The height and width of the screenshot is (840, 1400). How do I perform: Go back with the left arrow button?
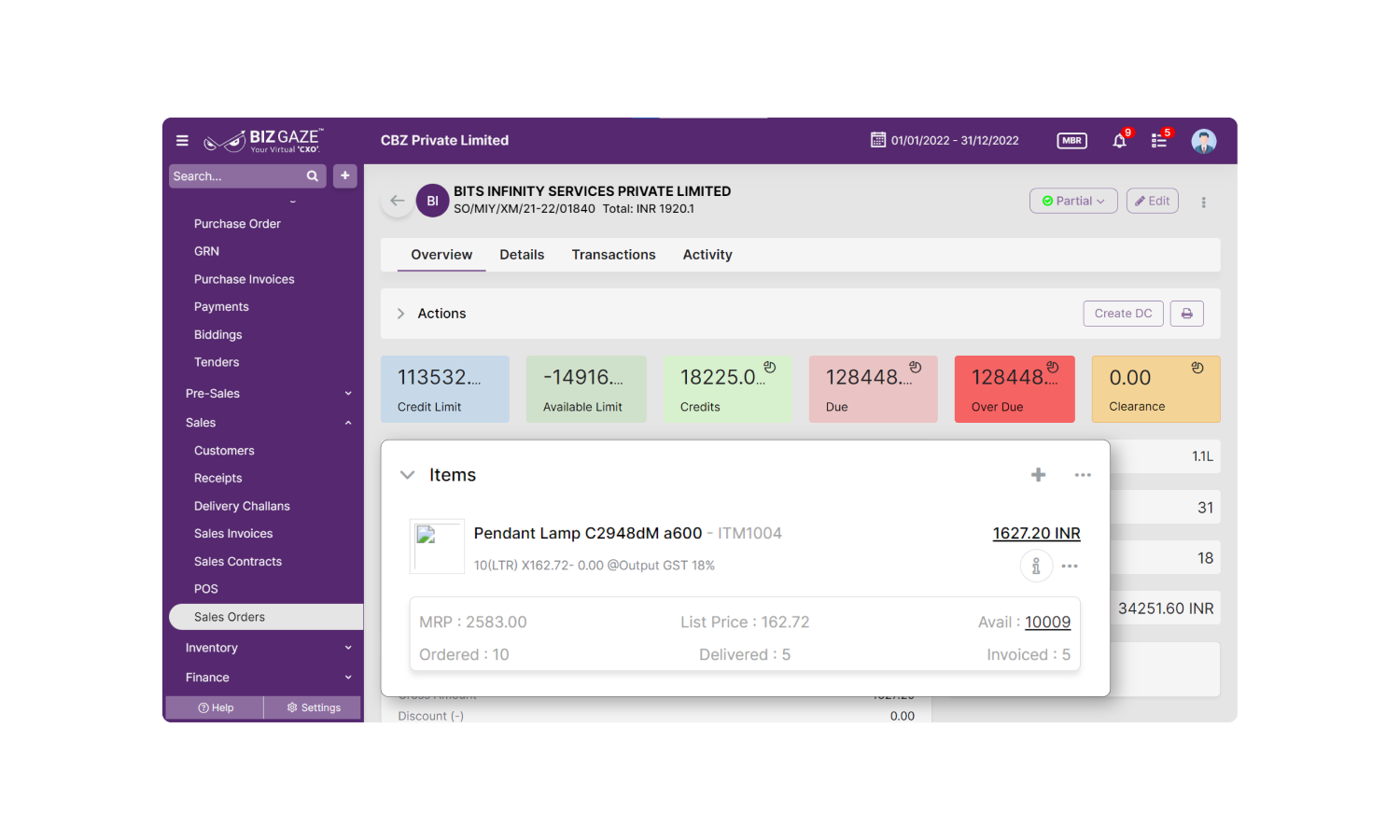398,201
